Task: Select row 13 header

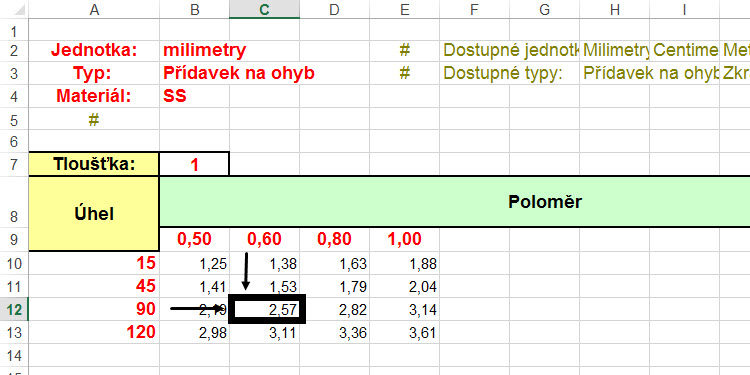Action: pos(14,332)
